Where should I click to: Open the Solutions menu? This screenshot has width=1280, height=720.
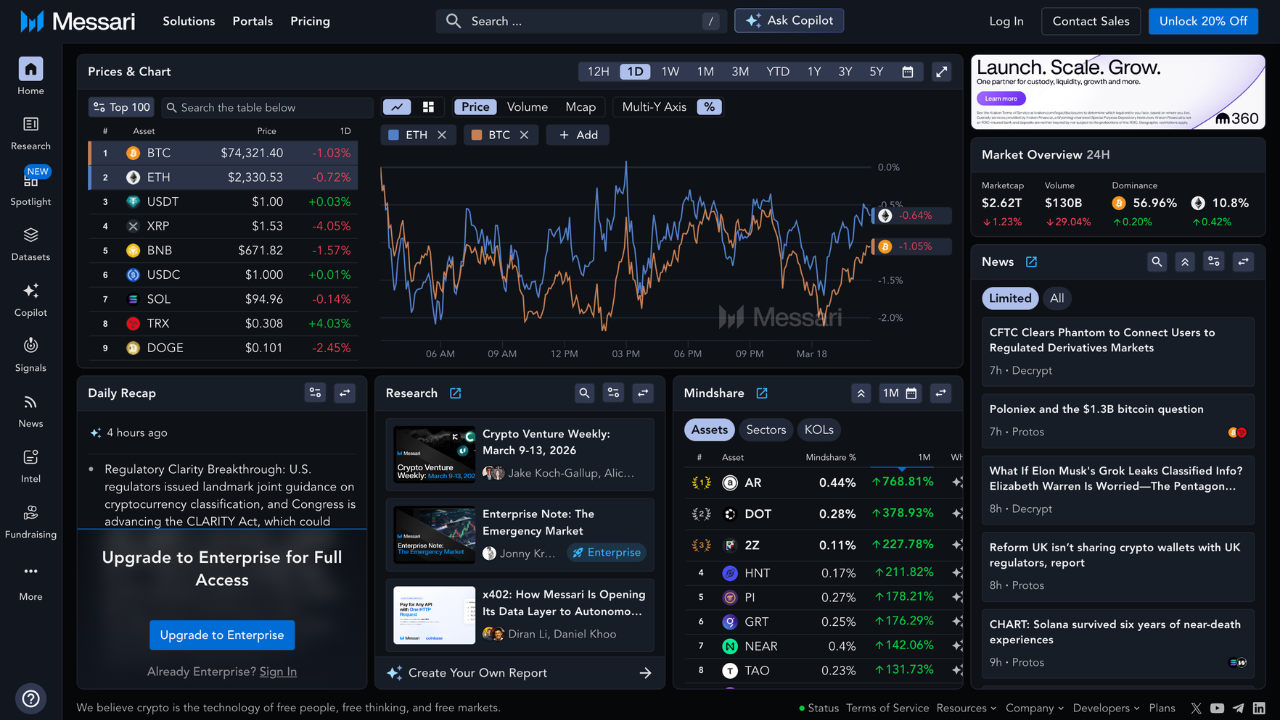point(189,21)
